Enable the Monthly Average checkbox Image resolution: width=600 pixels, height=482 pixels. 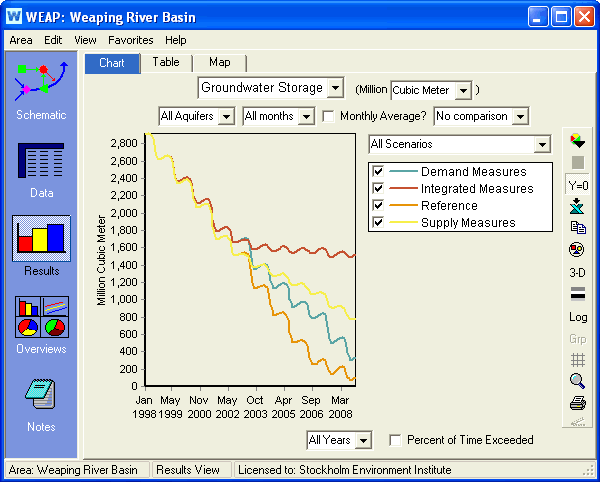tap(328, 116)
